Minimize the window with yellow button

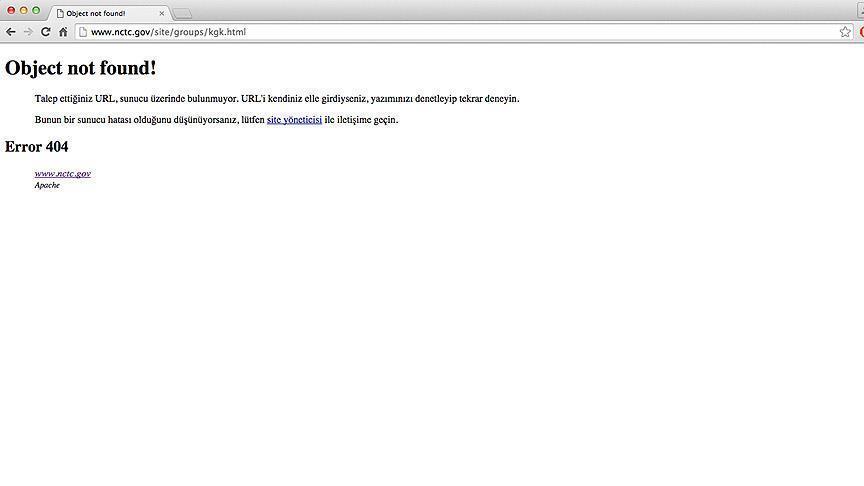(x=23, y=10)
